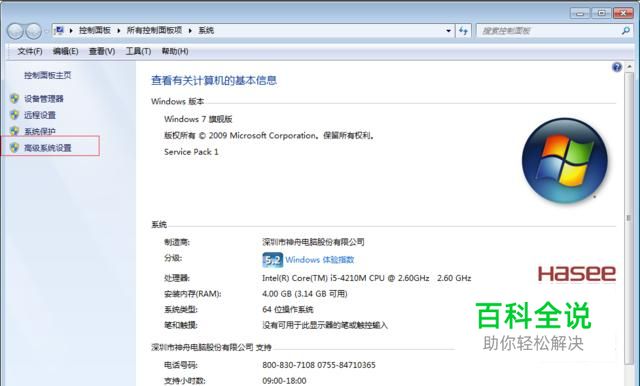This screenshot has width=640, height=386.
Task: Minimize the System window
Action: click(580, 13)
